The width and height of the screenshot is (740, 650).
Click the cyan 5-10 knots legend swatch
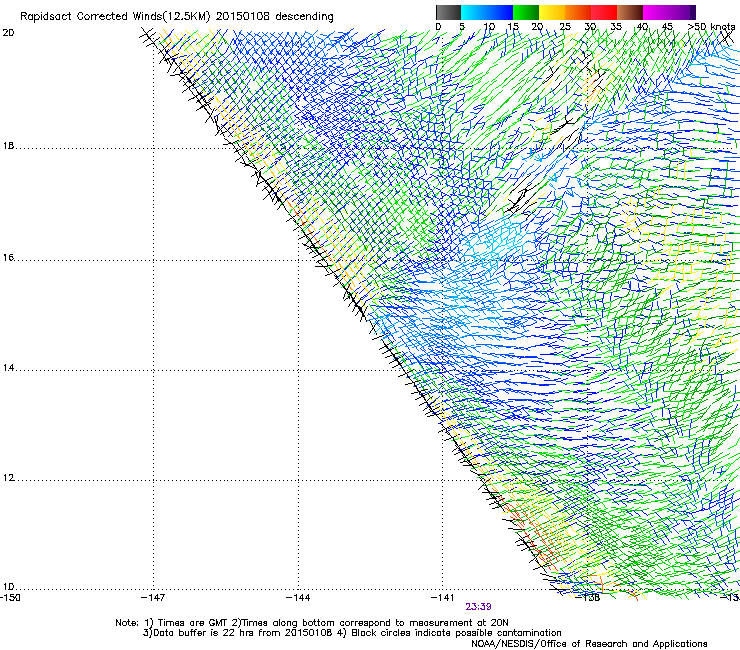click(474, 12)
